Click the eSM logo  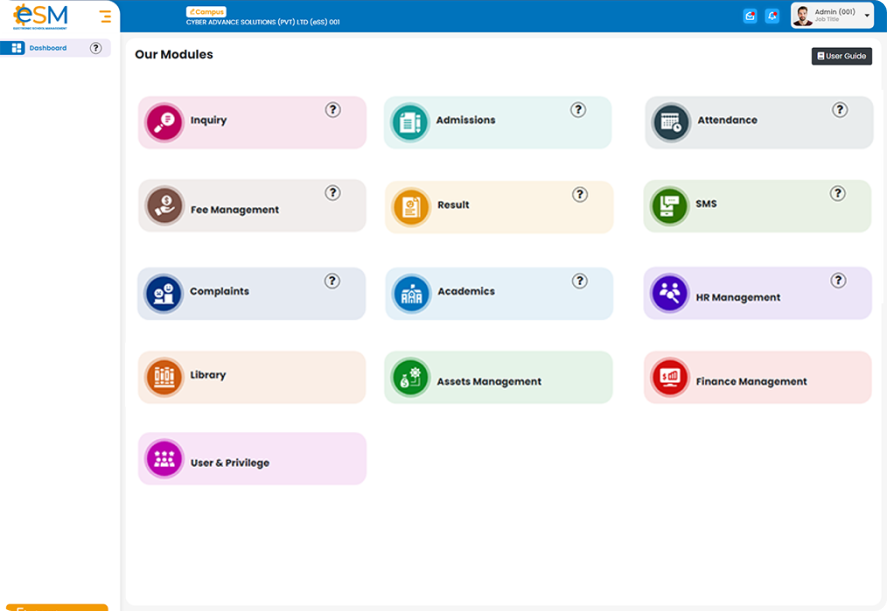40,16
